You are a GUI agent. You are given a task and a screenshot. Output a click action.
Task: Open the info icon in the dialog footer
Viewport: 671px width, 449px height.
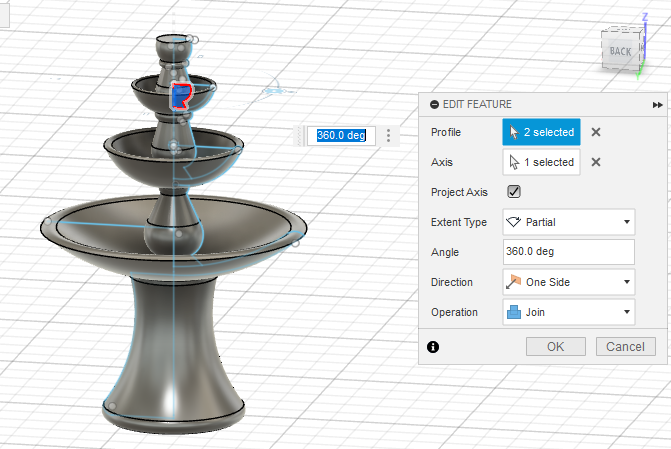pyautogui.click(x=433, y=347)
